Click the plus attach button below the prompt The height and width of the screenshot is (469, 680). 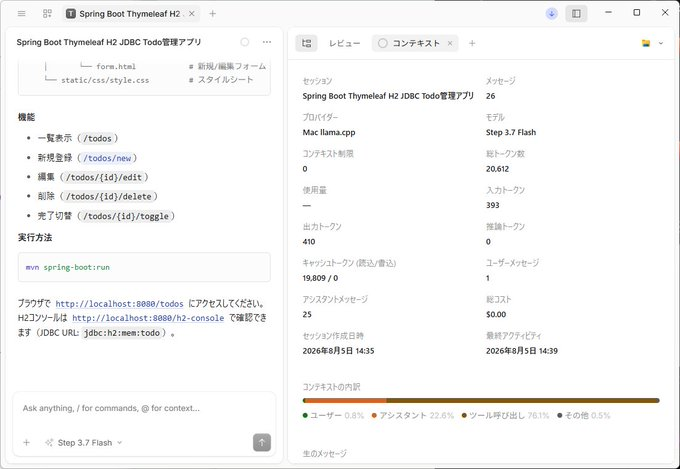click(26, 443)
